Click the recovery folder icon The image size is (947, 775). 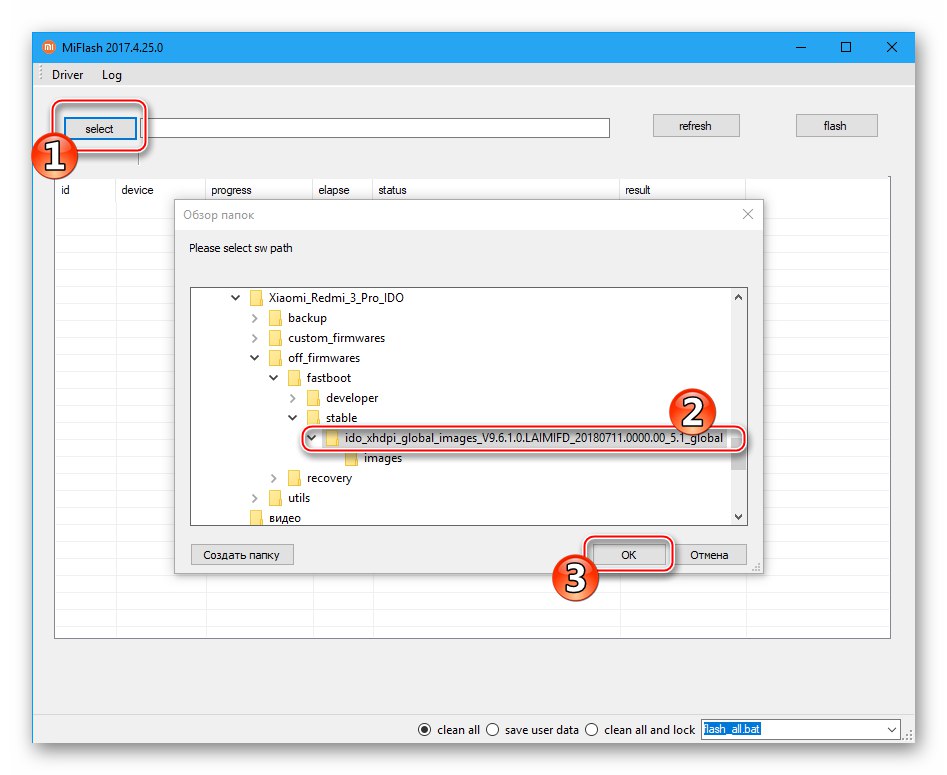294,478
